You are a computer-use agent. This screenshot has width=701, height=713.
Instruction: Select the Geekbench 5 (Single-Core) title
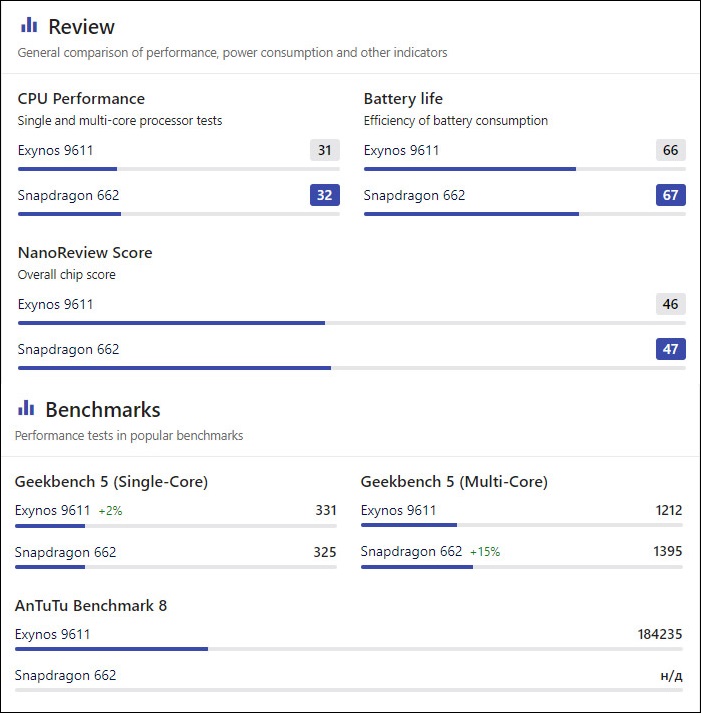pyautogui.click(x=111, y=482)
